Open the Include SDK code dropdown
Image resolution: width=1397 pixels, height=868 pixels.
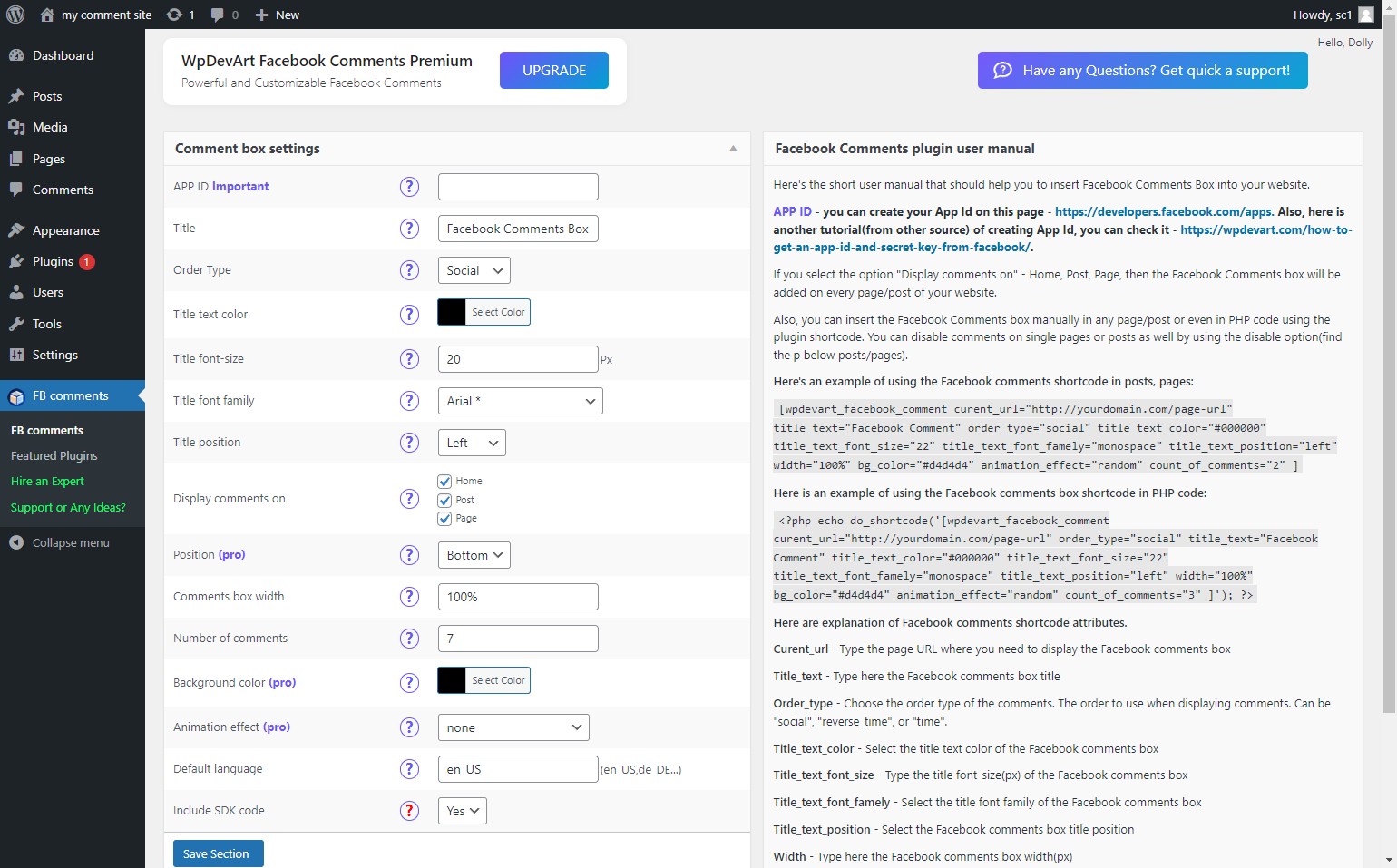click(463, 811)
